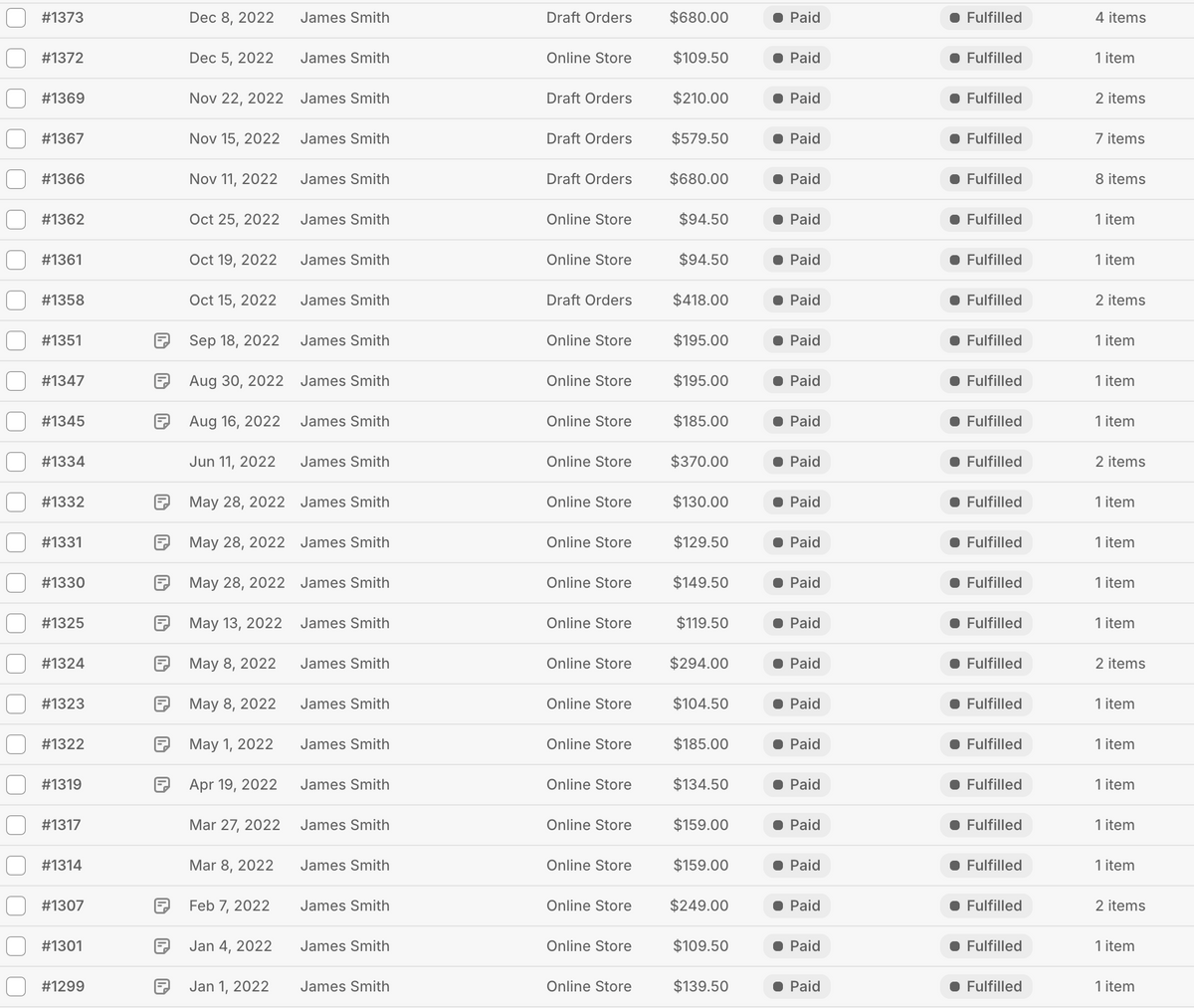Tick the checkbox for order #1366
Image resolution: width=1194 pixels, height=1008 pixels.
pos(16,179)
